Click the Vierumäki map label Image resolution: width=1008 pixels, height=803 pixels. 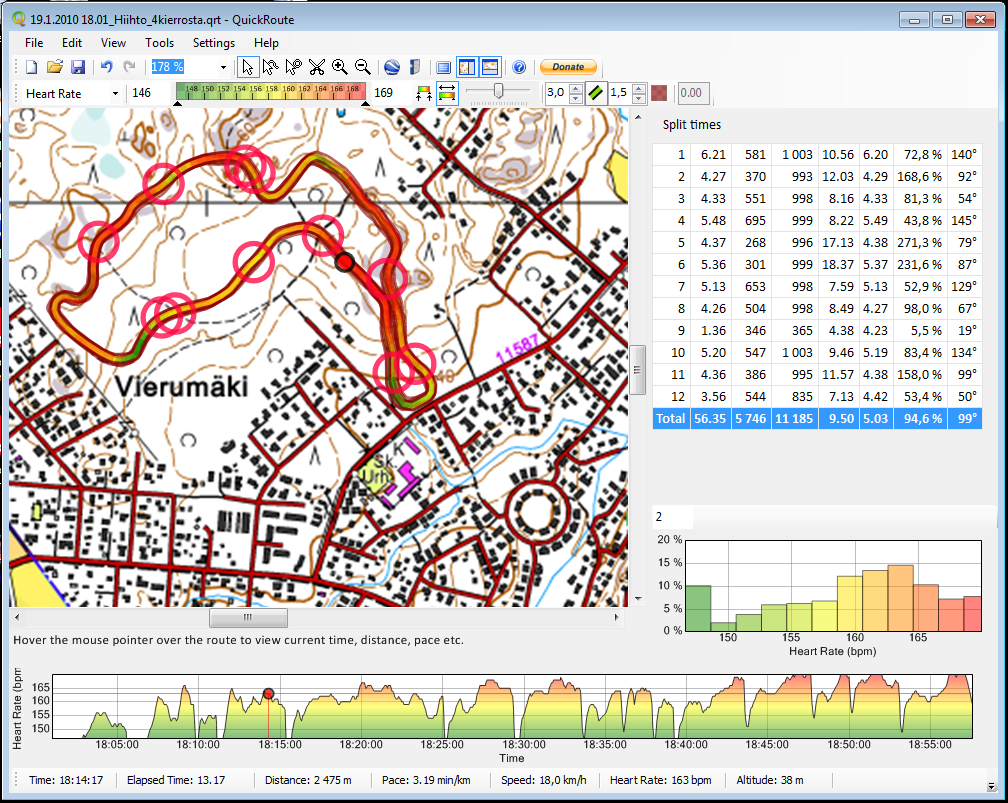[181, 386]
